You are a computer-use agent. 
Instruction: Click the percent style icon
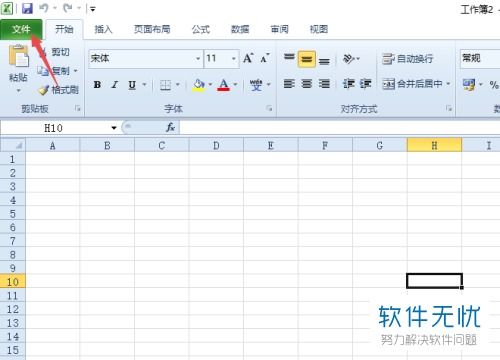click(494, 85)
